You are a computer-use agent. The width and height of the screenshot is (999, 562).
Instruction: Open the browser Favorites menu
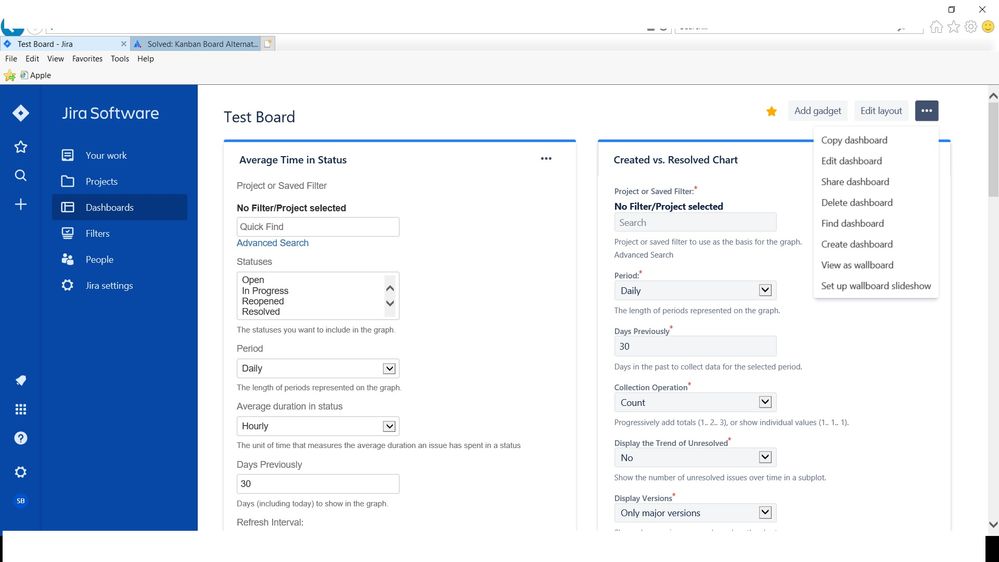point(87,59)
